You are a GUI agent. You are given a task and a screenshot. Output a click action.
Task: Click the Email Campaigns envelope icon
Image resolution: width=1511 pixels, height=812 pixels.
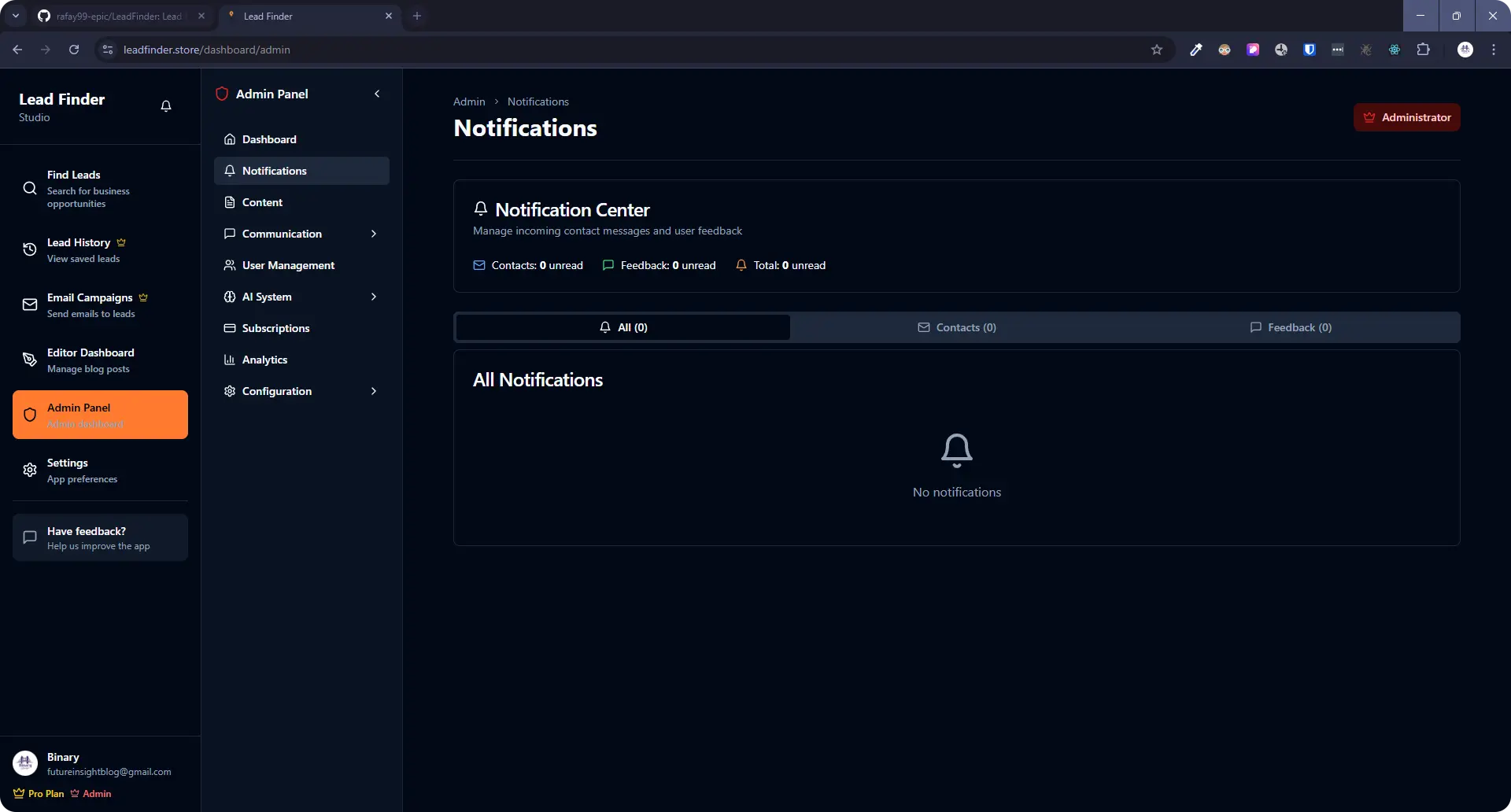click(30, 304)
